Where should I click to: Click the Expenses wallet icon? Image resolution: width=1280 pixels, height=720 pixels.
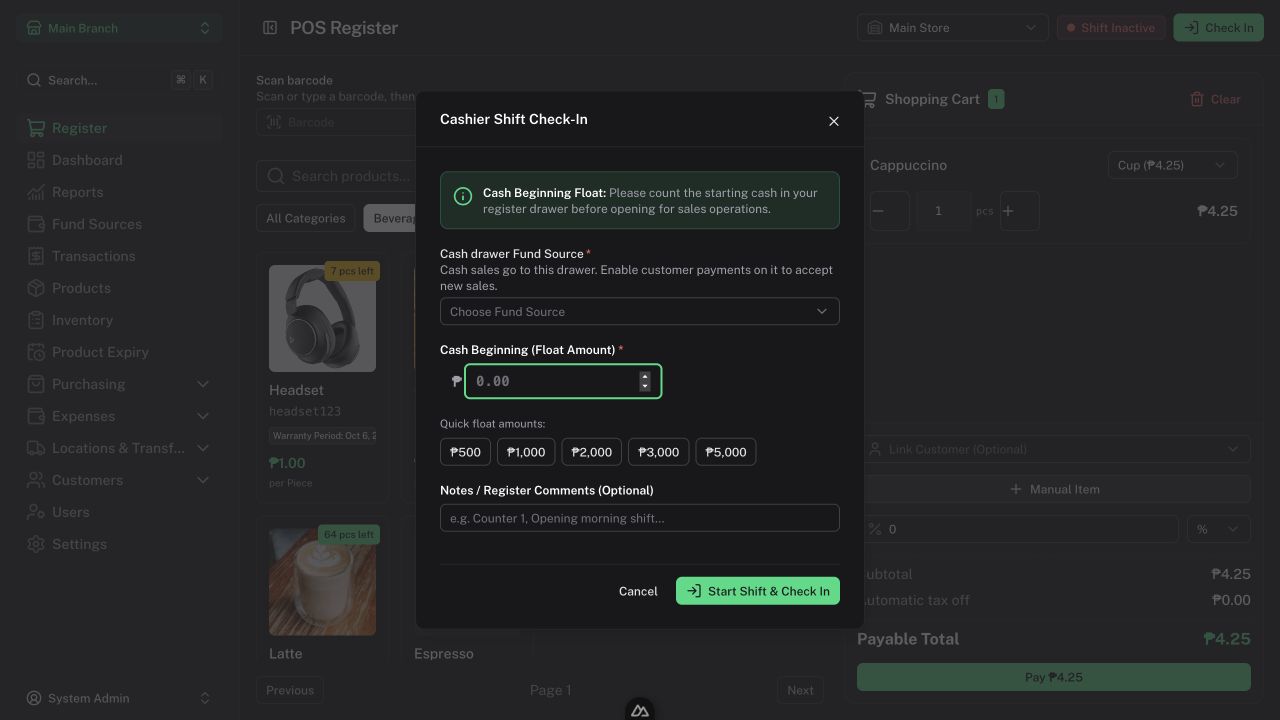[36, 416]
